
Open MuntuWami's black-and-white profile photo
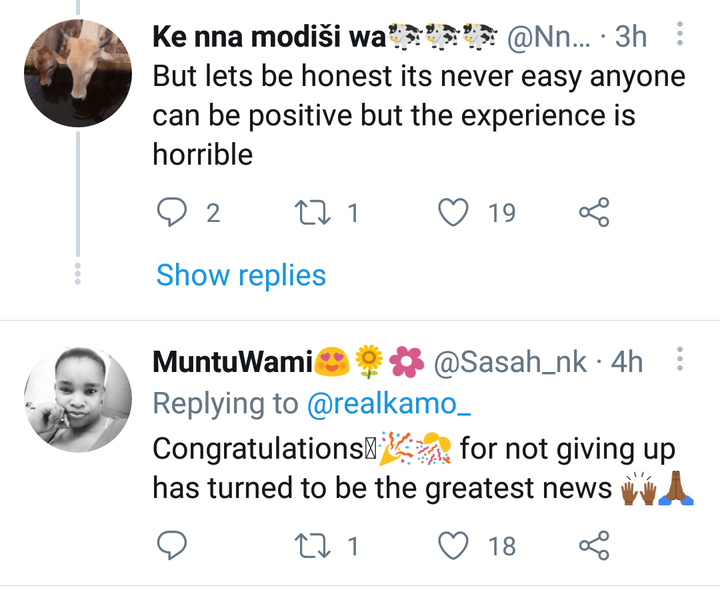coord(78,399)
